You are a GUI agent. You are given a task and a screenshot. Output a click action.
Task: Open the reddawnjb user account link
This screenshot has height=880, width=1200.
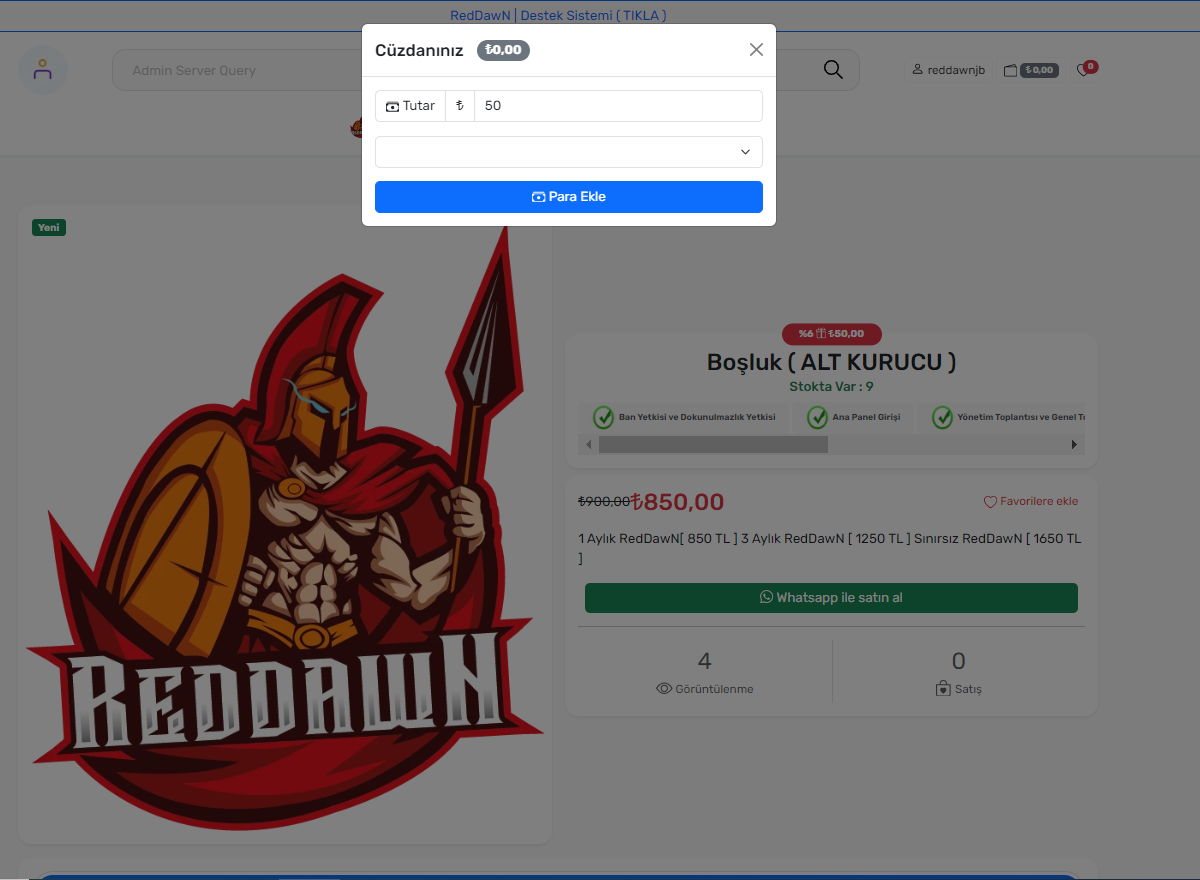pos(949,70)
